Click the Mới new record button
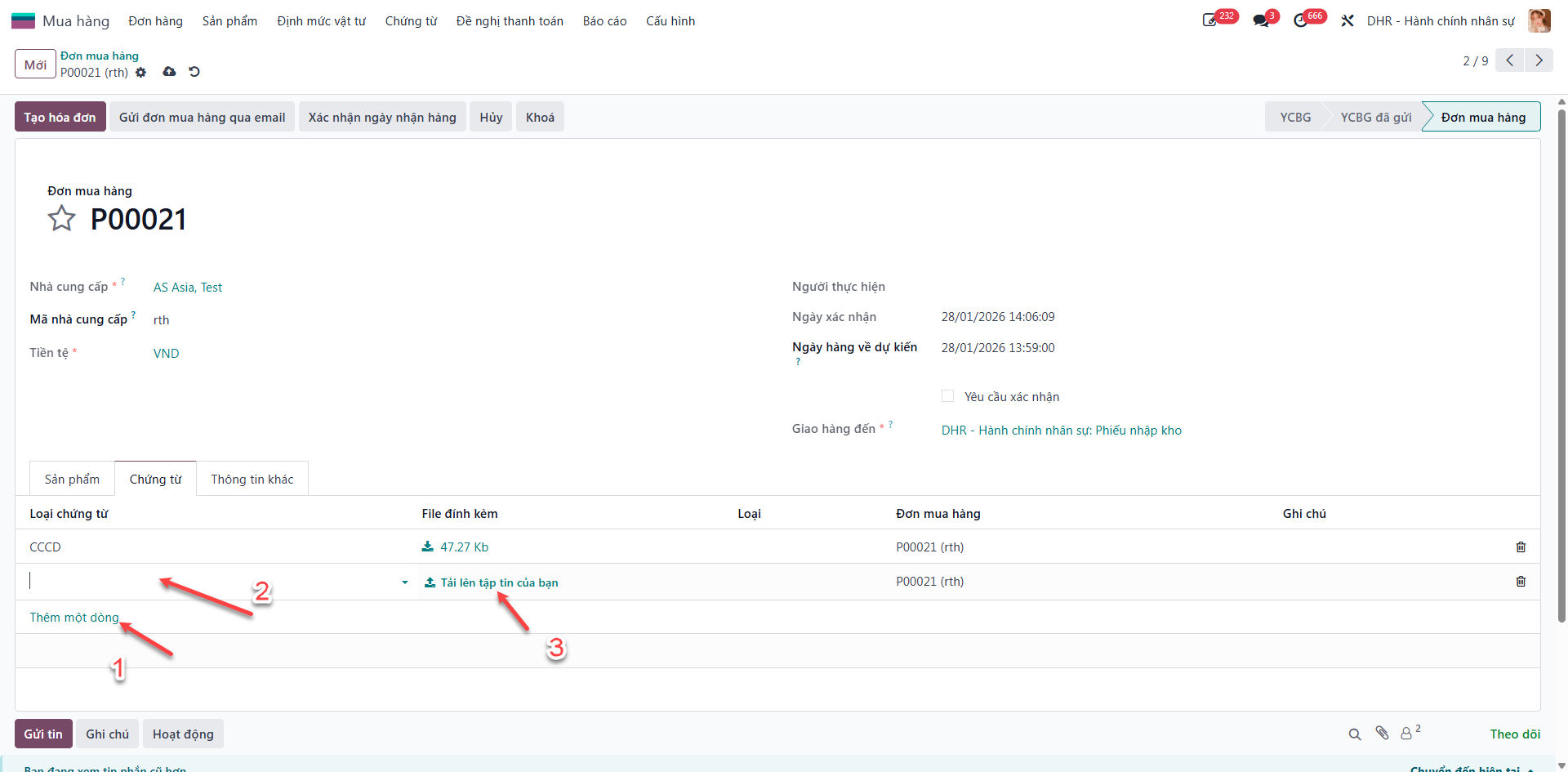This screenshot has width=1568, height=772. [35, 64]
